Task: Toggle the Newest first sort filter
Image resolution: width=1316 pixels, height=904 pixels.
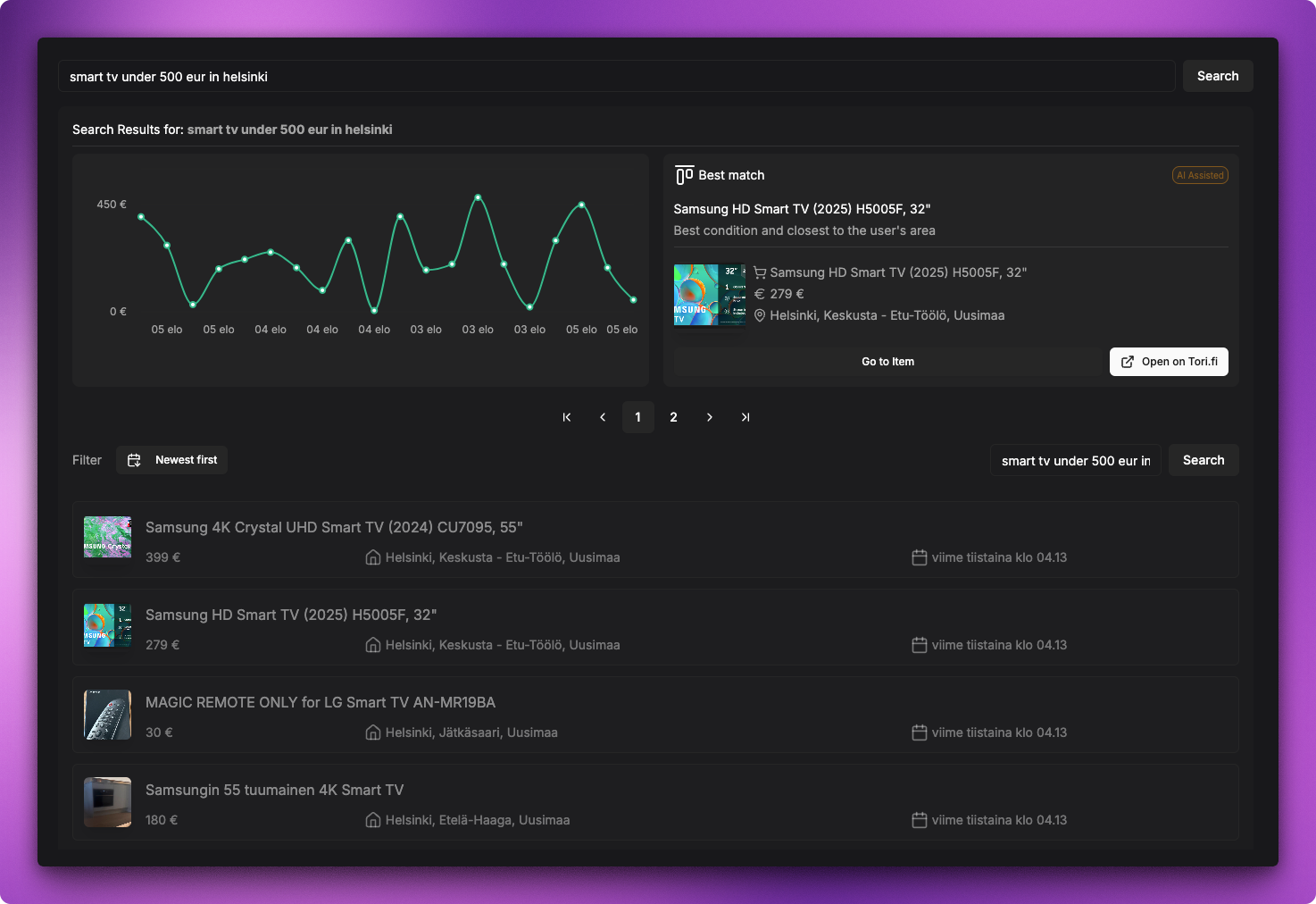Action: coord(171,460)
